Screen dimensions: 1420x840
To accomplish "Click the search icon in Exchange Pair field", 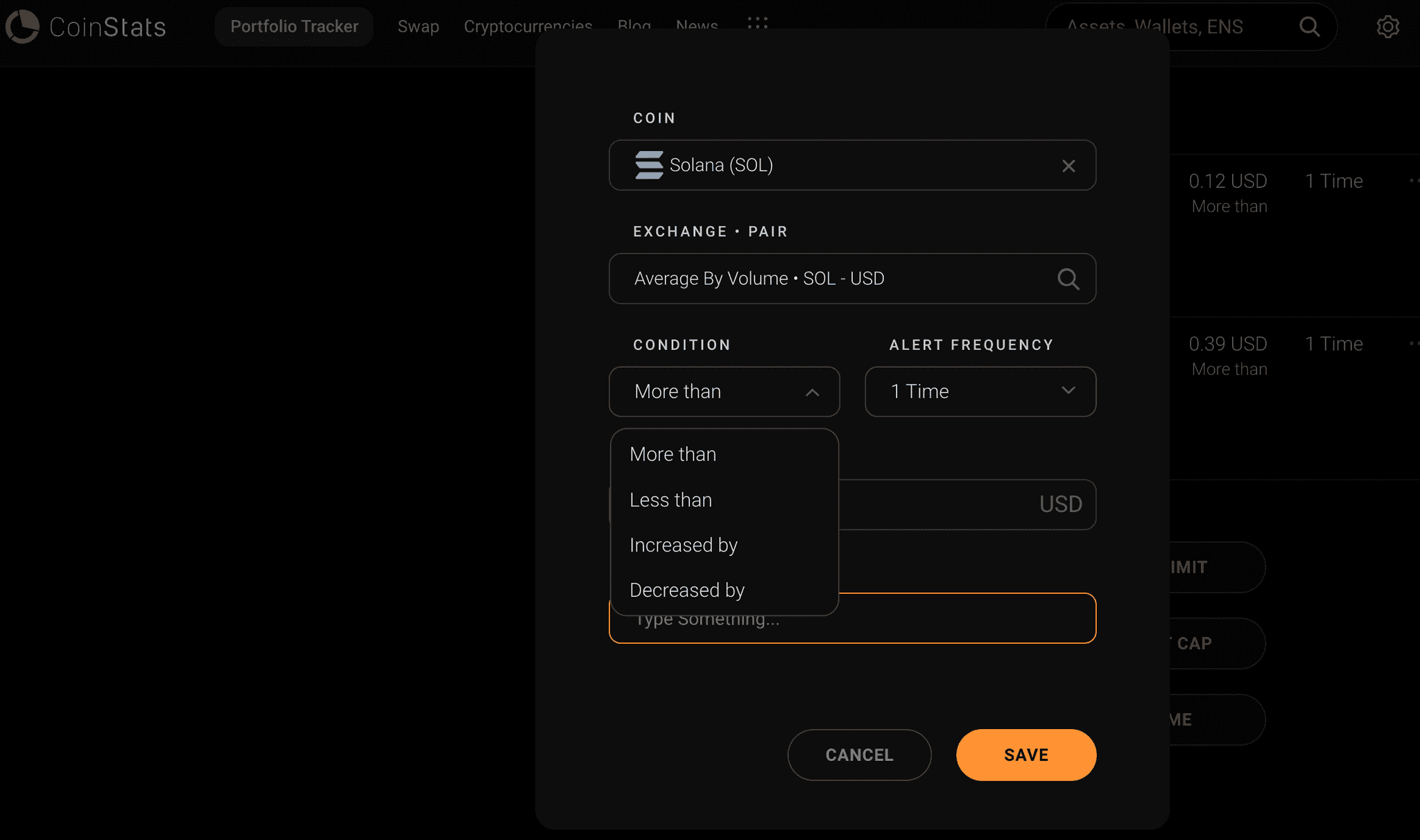I will [x=1068, y=278].
